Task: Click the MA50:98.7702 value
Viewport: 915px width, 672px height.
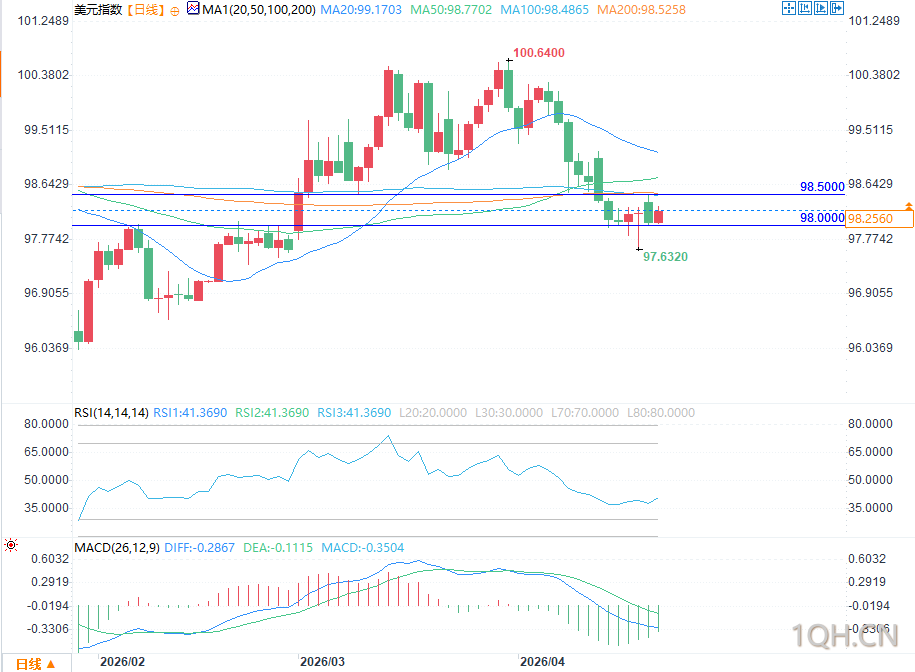Action: pyautogui.click(x=451, y=10)
